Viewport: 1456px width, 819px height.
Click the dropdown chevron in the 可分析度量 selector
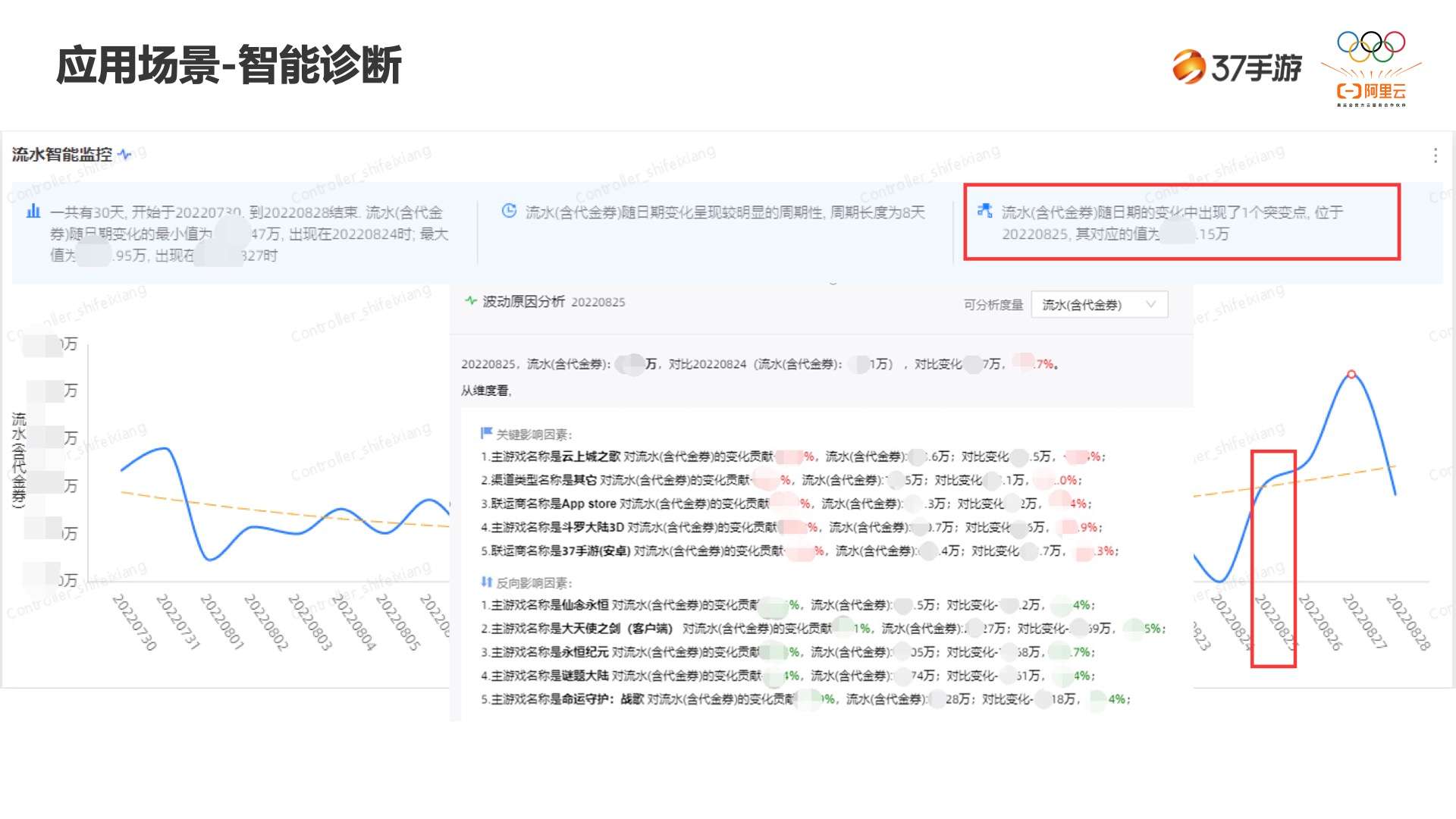point(1150,305)
